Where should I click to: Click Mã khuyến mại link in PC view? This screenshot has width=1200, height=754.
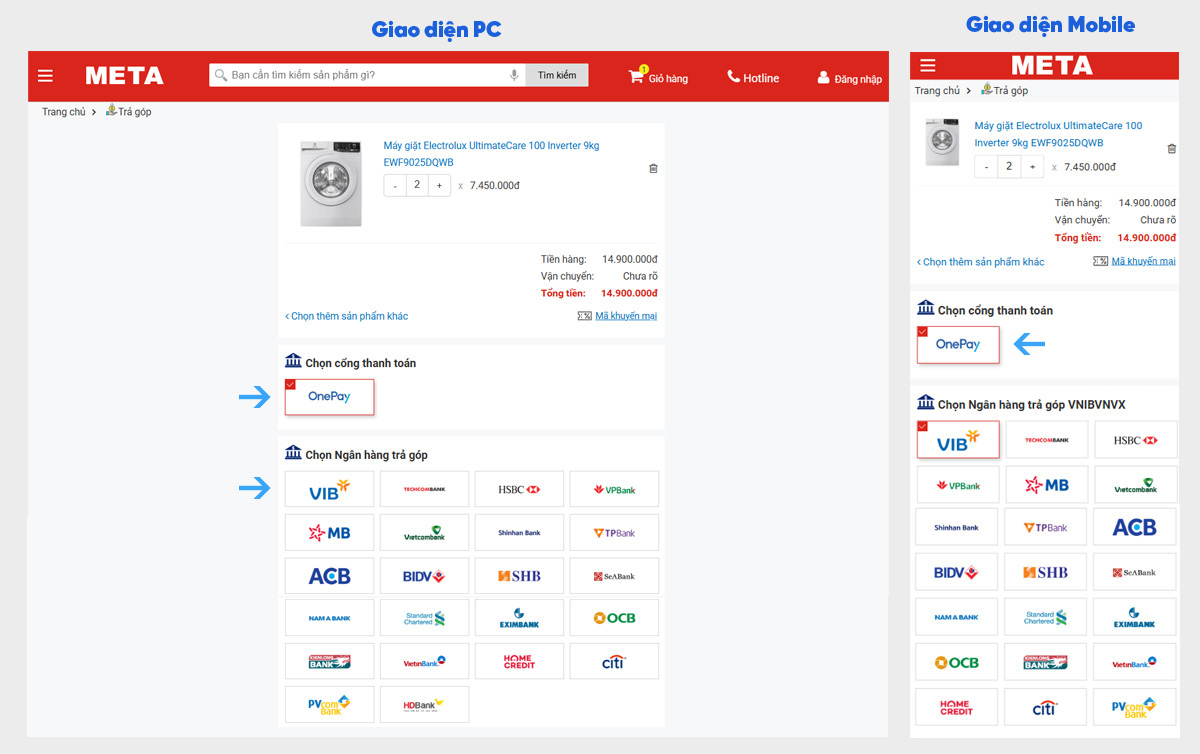(x=625, y=316)
